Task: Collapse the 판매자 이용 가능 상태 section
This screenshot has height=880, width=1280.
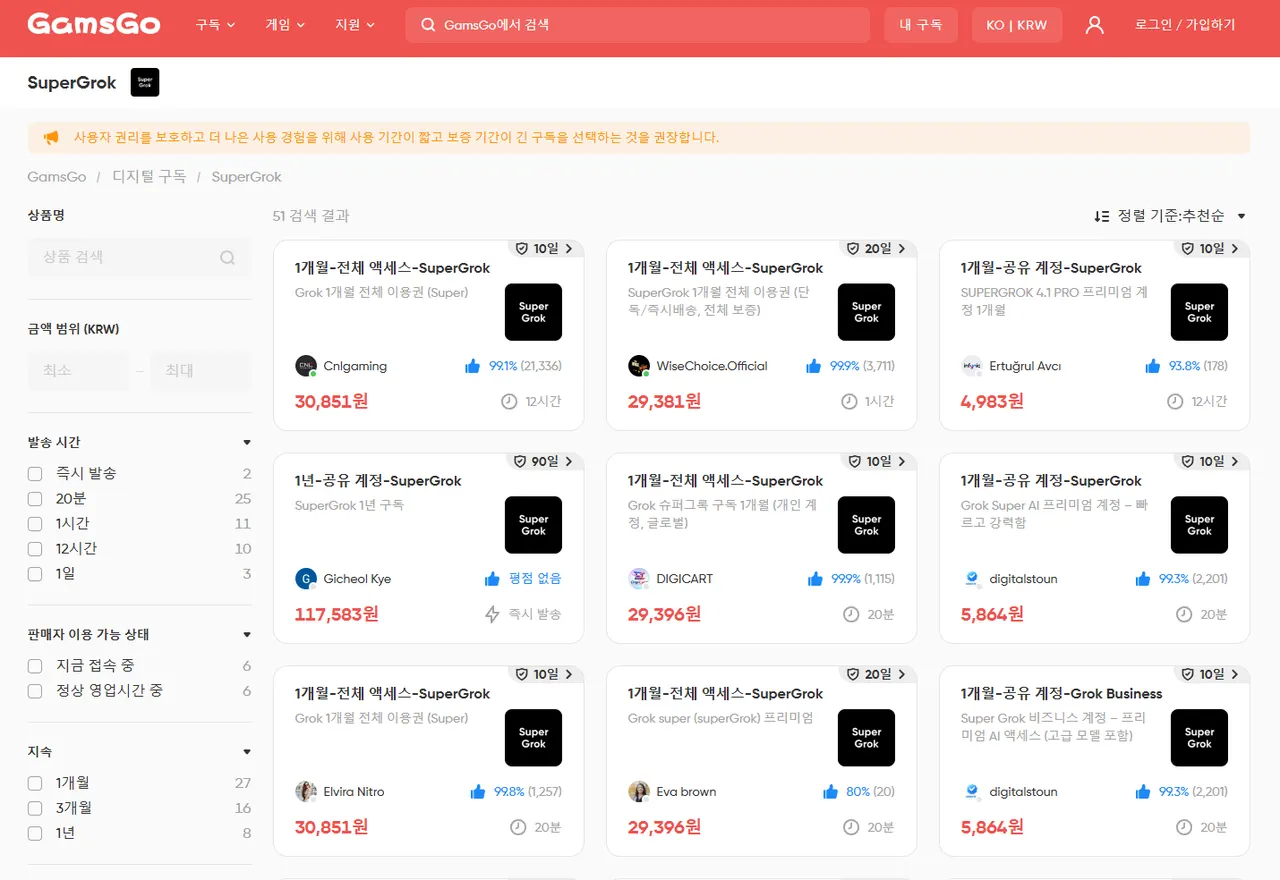Action: click(247, 634)
